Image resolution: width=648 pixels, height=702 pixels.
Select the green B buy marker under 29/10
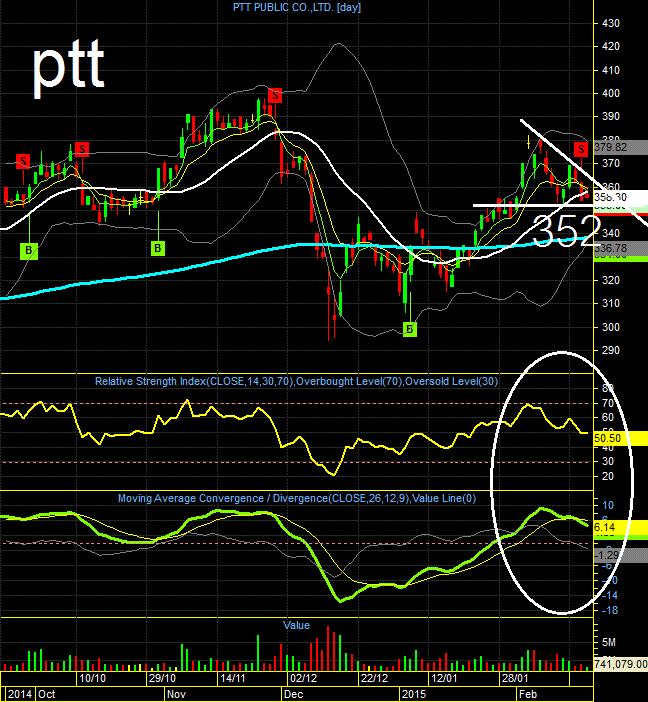pos(158,248)
